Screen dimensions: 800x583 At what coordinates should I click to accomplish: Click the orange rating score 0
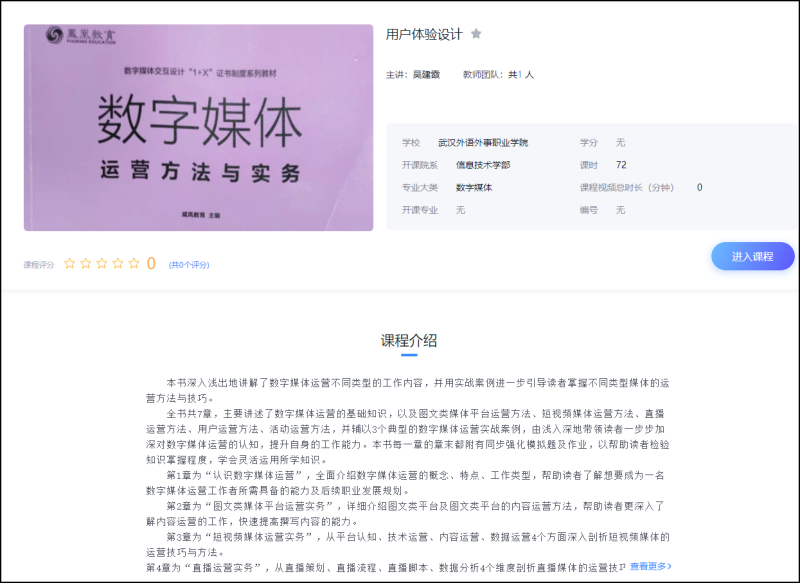(151, 264)
